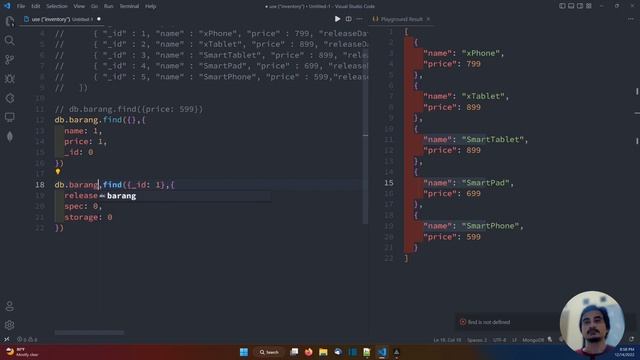This screenshot has width=640, height=360.
Task: Change the LF end-of-line status item
Action: pos(514,340)
